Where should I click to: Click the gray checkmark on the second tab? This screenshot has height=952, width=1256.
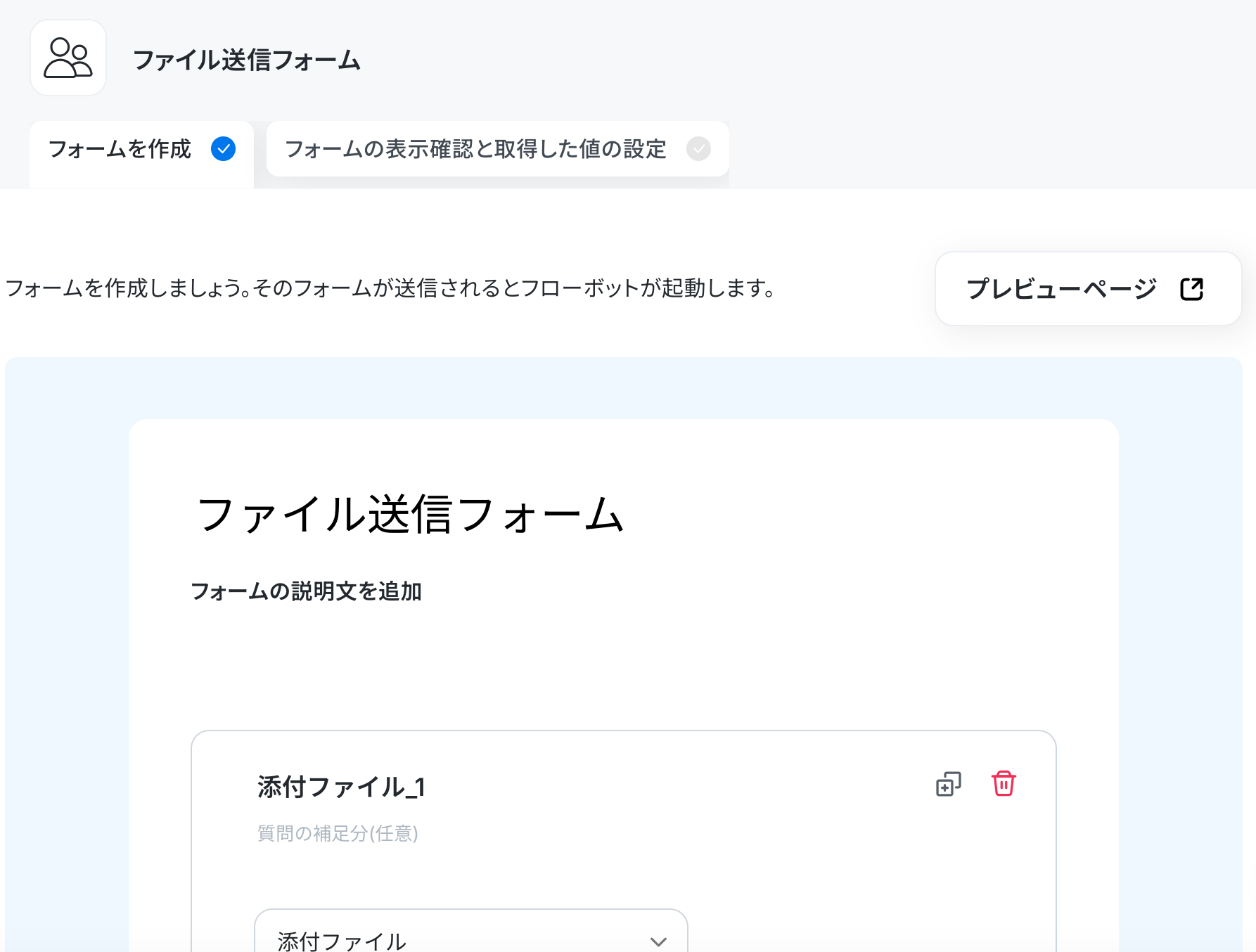698,149
